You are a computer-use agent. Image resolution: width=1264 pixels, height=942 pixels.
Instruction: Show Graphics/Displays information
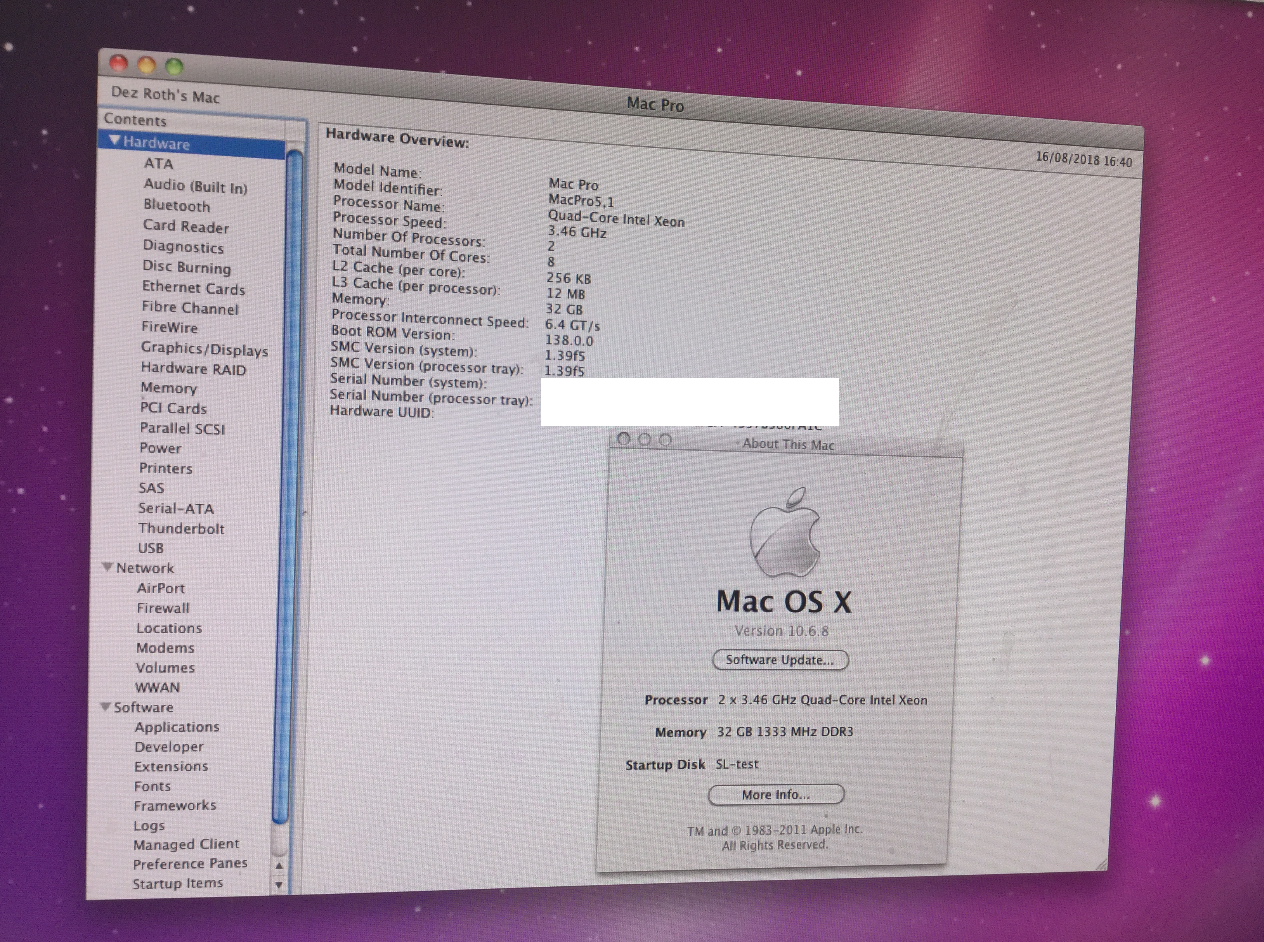click(x=204, y=349)
